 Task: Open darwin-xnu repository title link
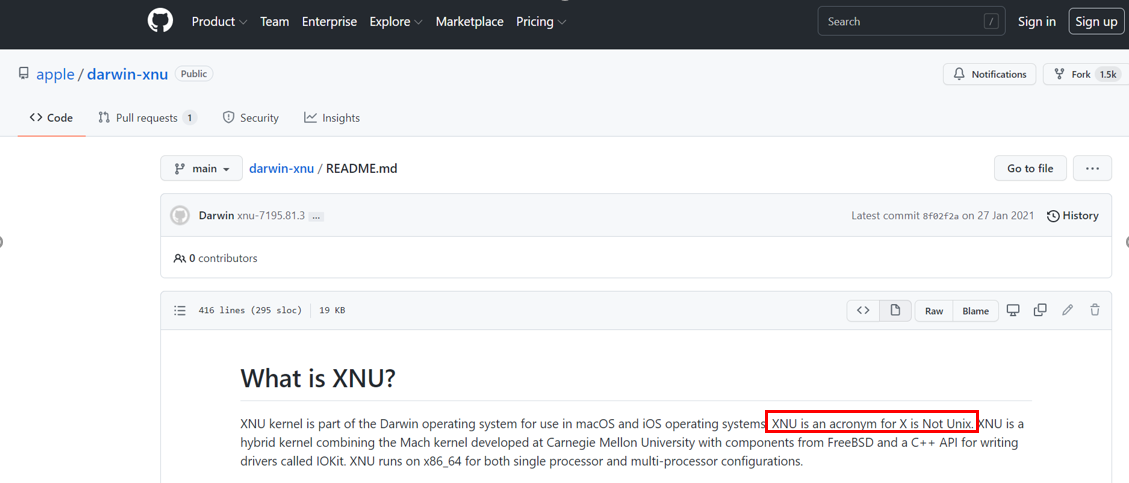click(x=127, y=74)
